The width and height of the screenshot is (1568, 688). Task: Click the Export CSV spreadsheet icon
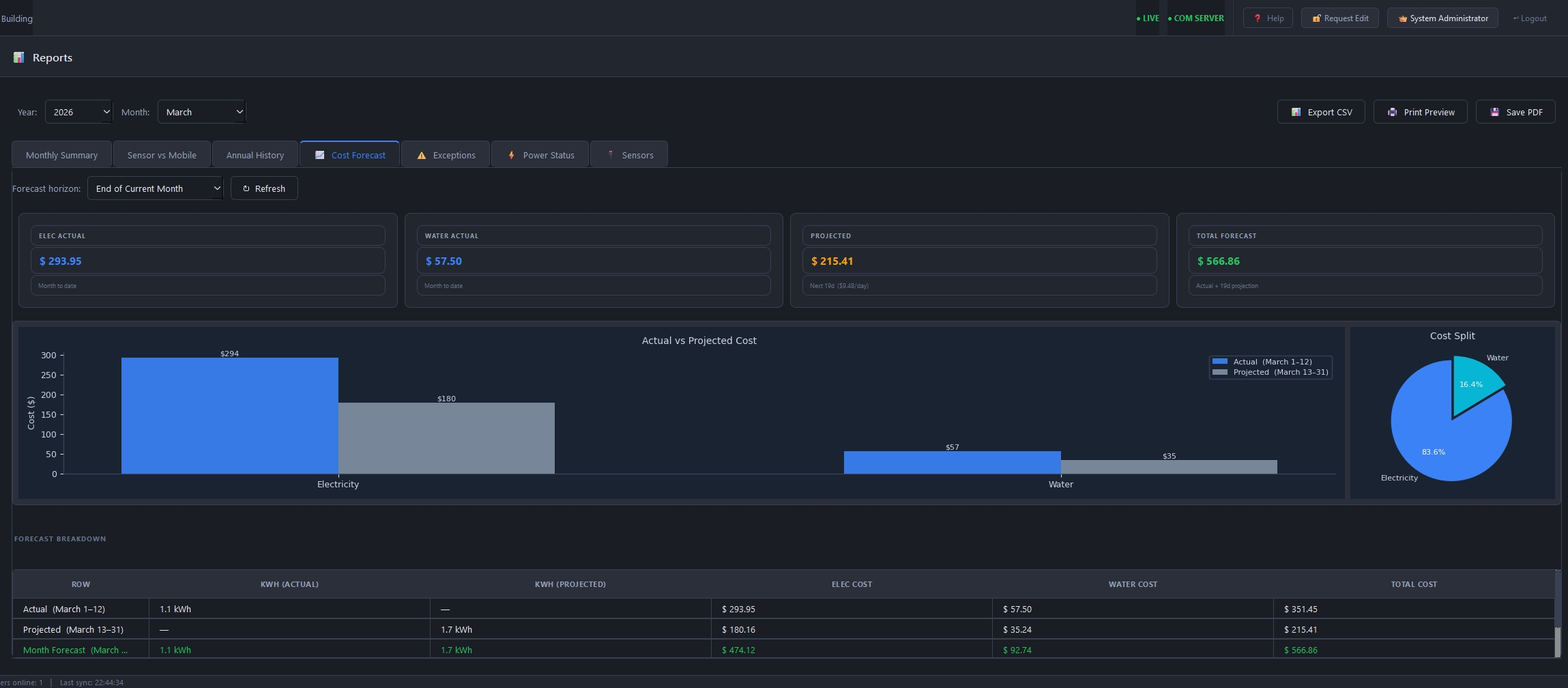click(x=1296, y=112)
